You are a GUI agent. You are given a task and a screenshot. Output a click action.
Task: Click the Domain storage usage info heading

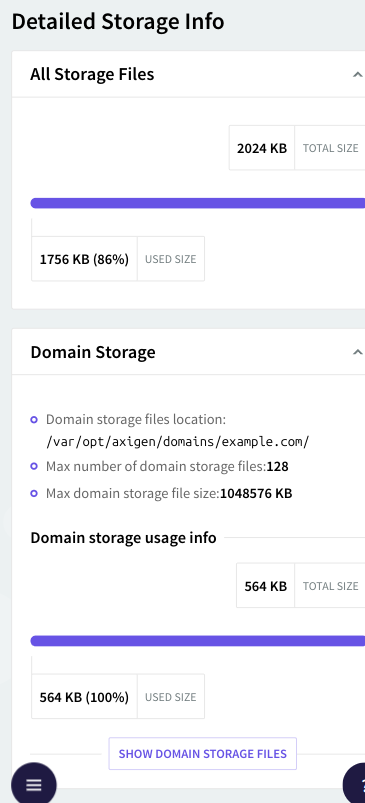click(x=123, y=538)
